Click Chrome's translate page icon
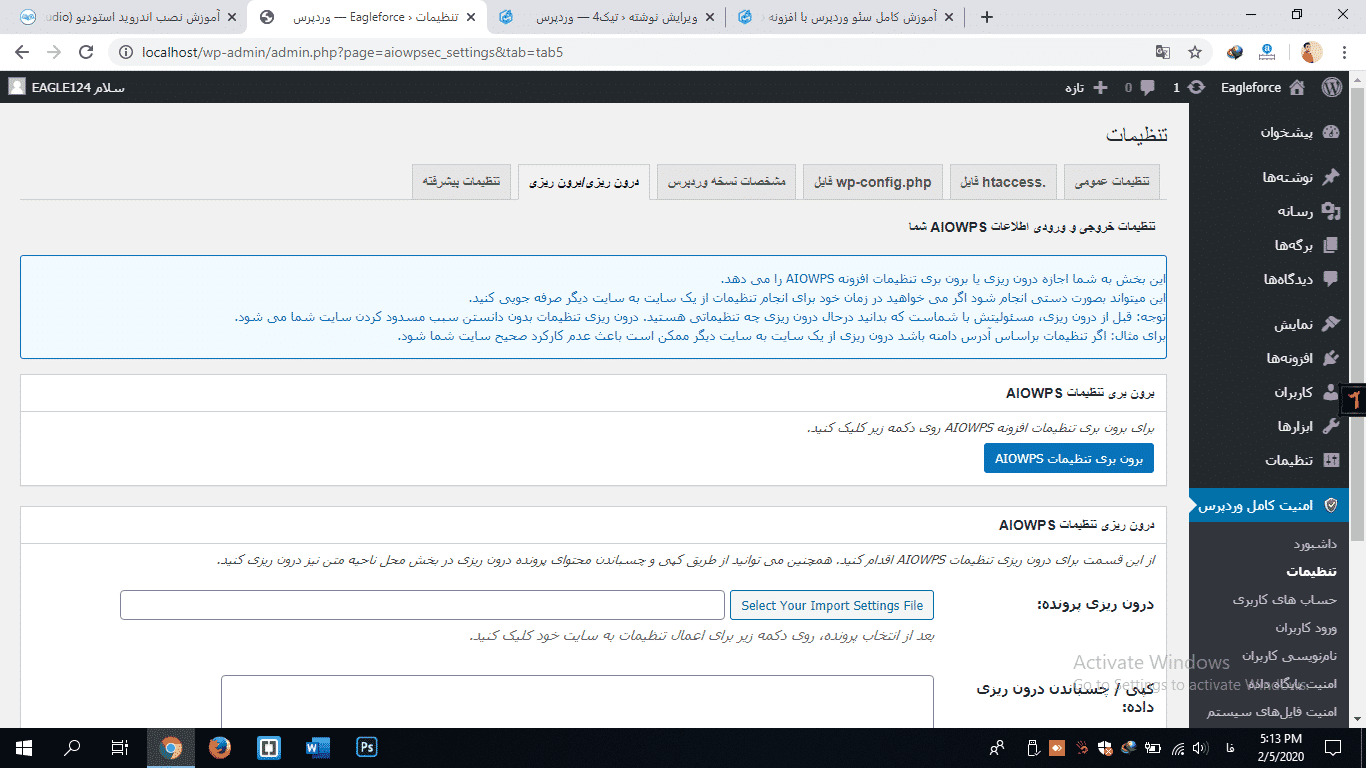The width and height of the screenshot is (1366, 768). pos(1162,52)
